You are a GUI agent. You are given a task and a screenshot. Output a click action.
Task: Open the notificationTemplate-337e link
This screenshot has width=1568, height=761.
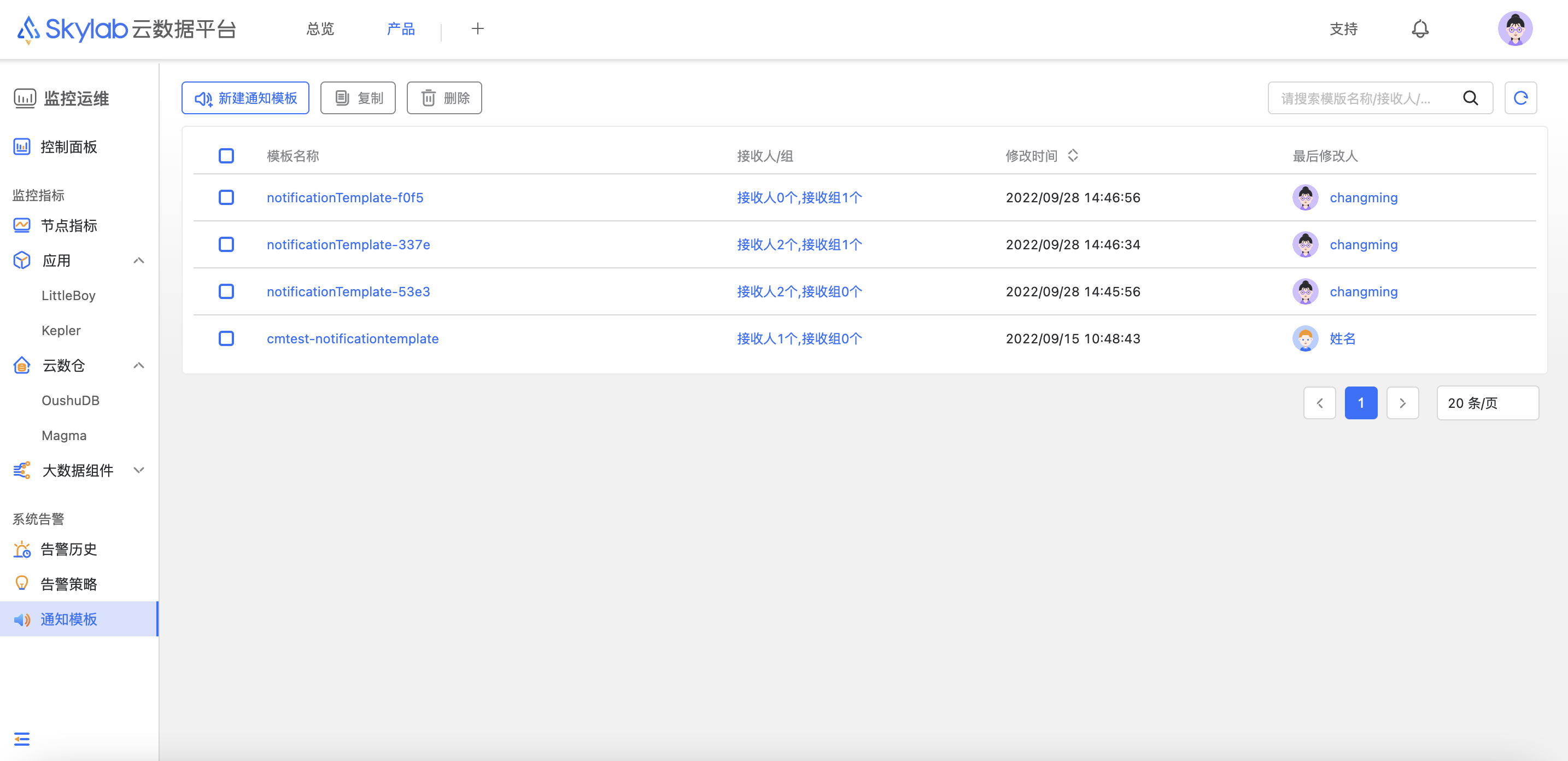click(x=348, y=245)
